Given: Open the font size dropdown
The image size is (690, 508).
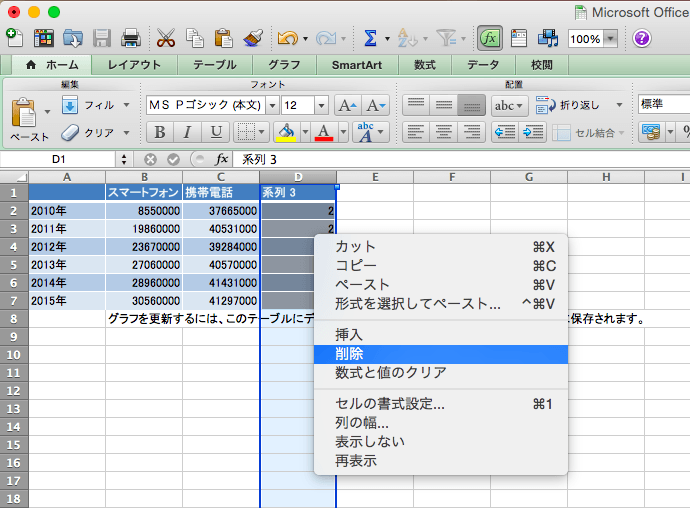Looking at the screenshot, I should [x=321, y=105].
